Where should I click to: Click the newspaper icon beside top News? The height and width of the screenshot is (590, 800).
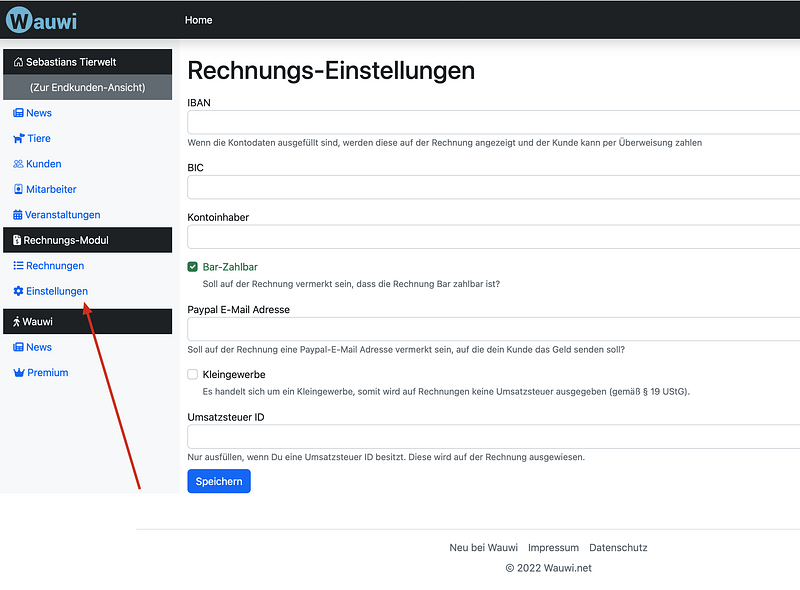[18, 113]
